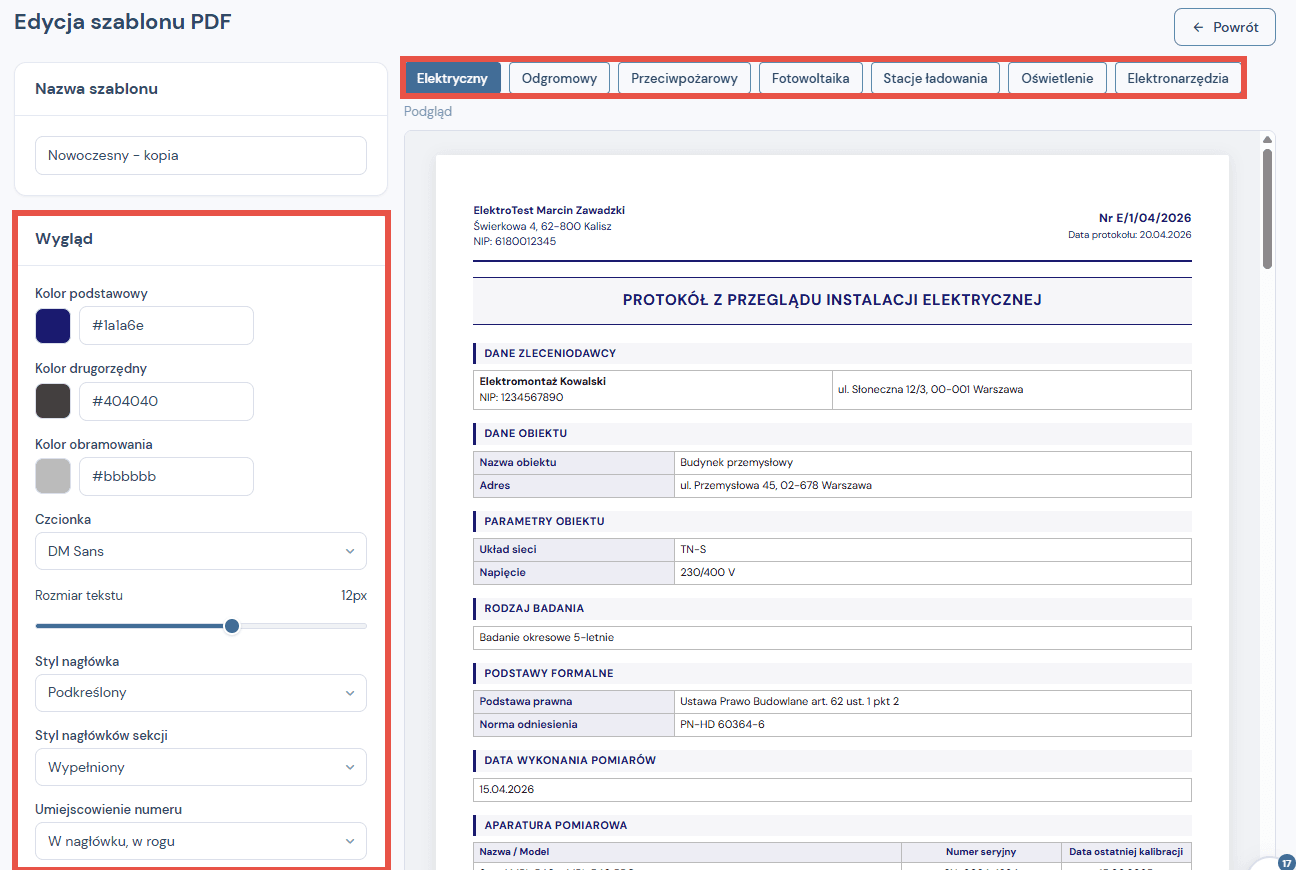Click the Nazwa szablonu text field
This screenshot has height=870, width=1296.
(x=201, y=156)
